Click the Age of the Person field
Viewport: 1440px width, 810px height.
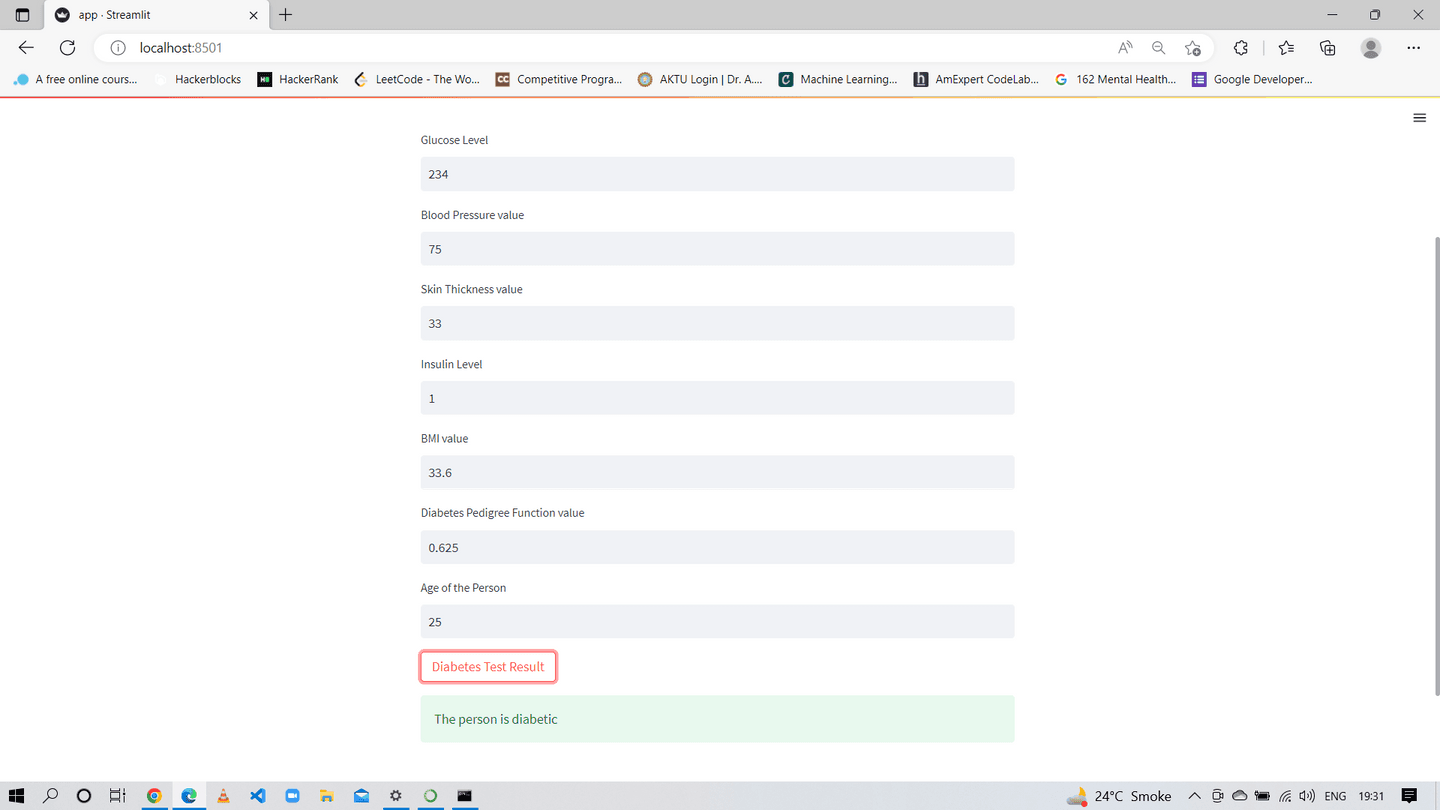pos(717,621)
